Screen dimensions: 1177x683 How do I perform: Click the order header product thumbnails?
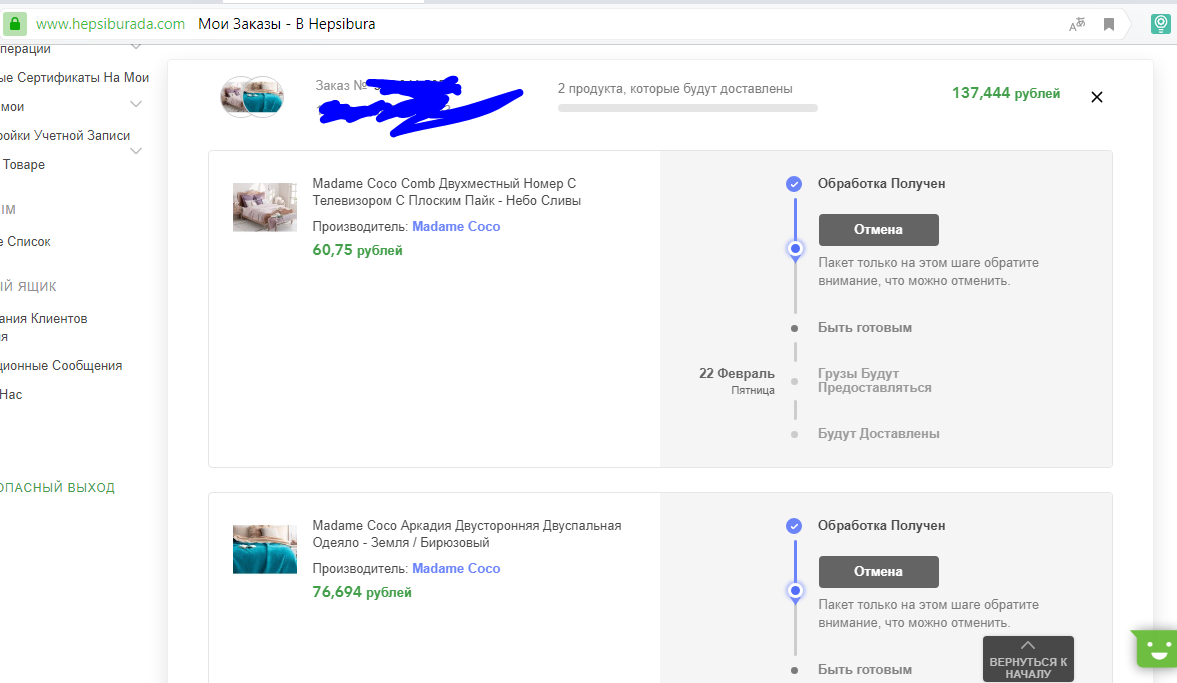252,97
